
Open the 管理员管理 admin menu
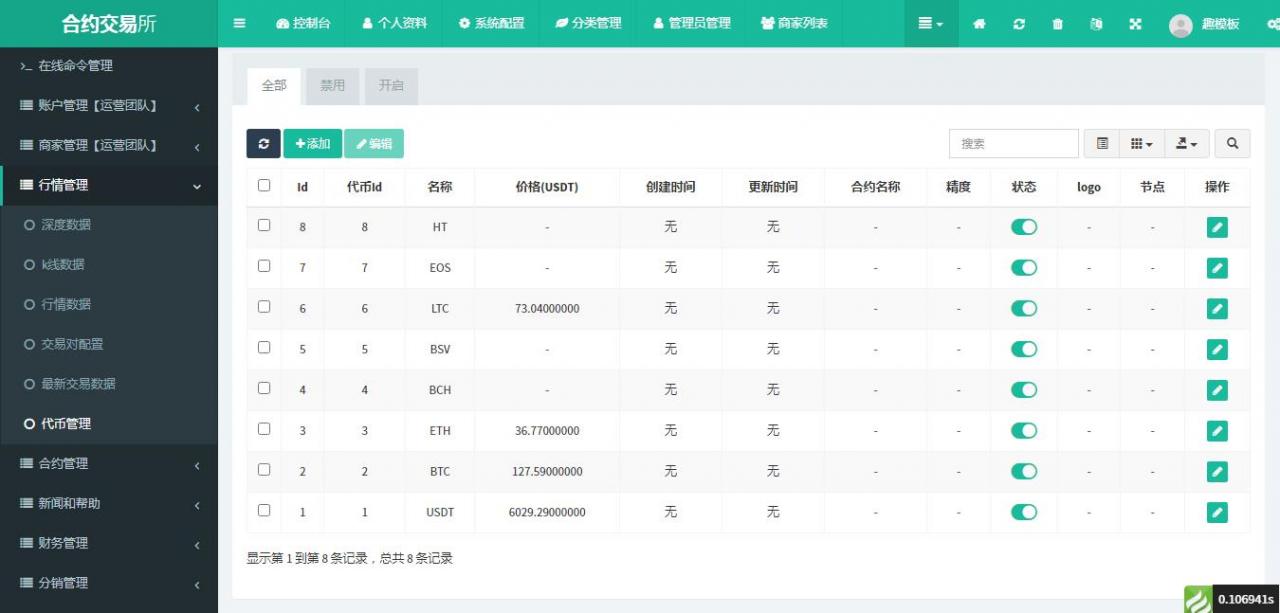tap(691, 23)
